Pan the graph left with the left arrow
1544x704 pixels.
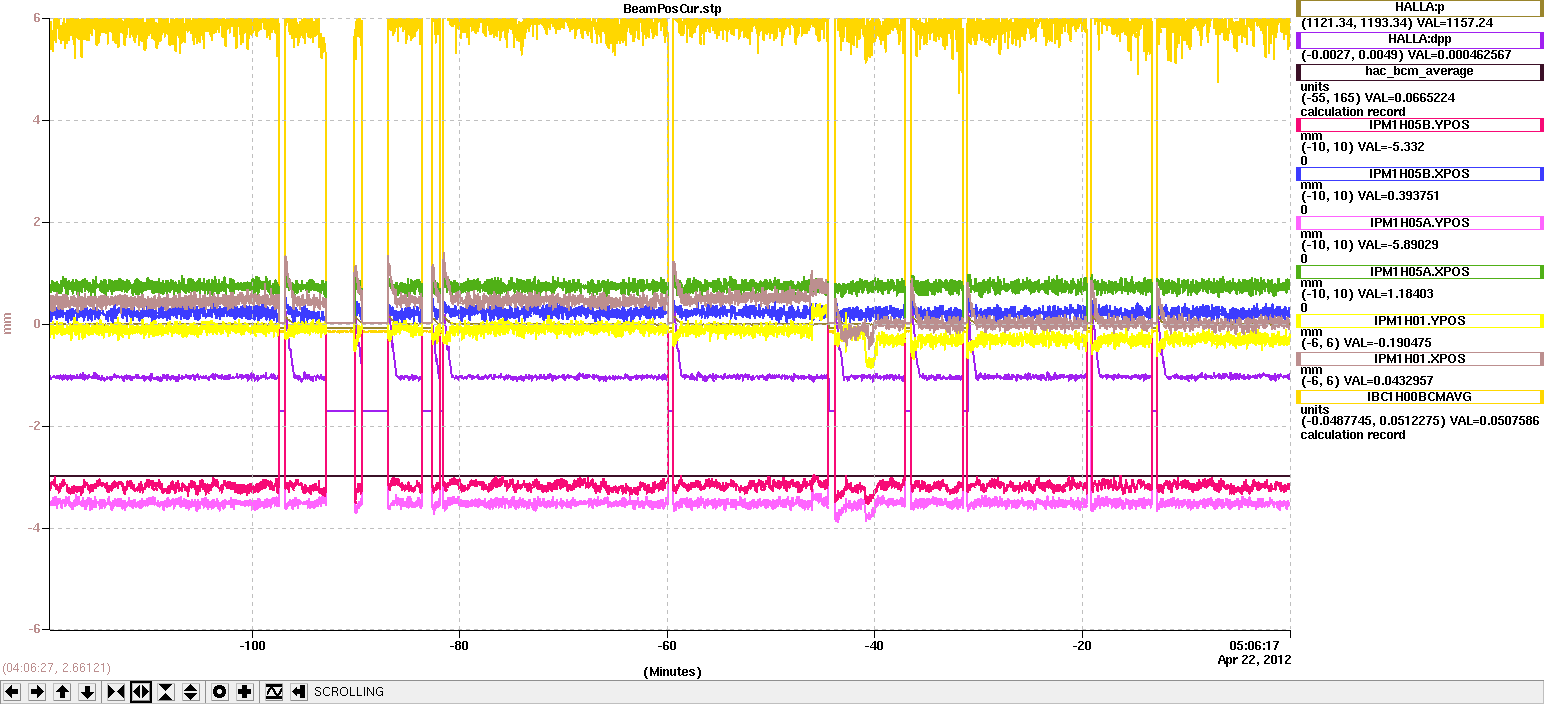[x=13, y=692]
